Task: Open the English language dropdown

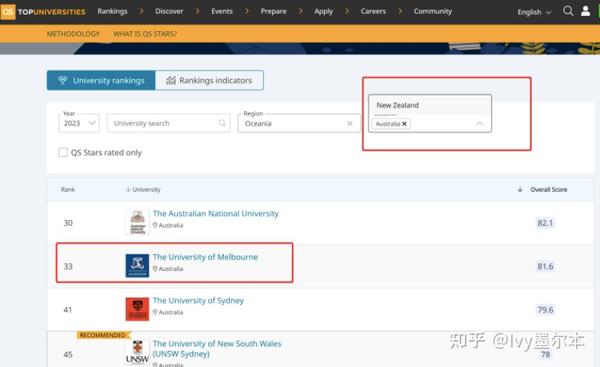Action: coord(534,12)
